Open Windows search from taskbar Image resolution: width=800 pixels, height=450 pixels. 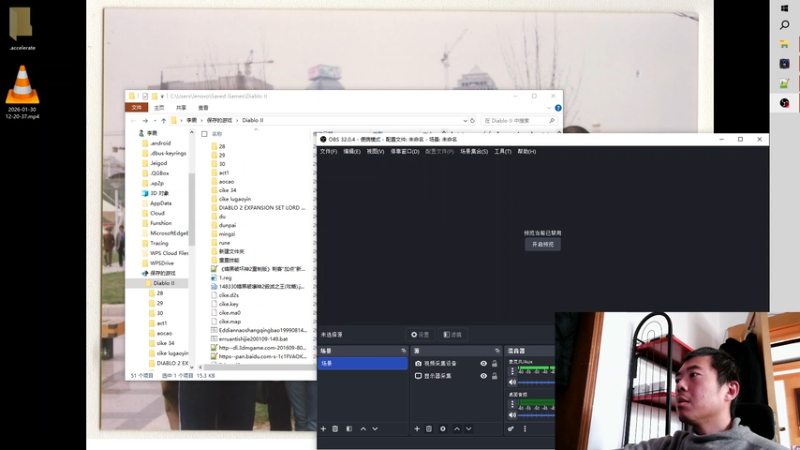pos(785,25)
